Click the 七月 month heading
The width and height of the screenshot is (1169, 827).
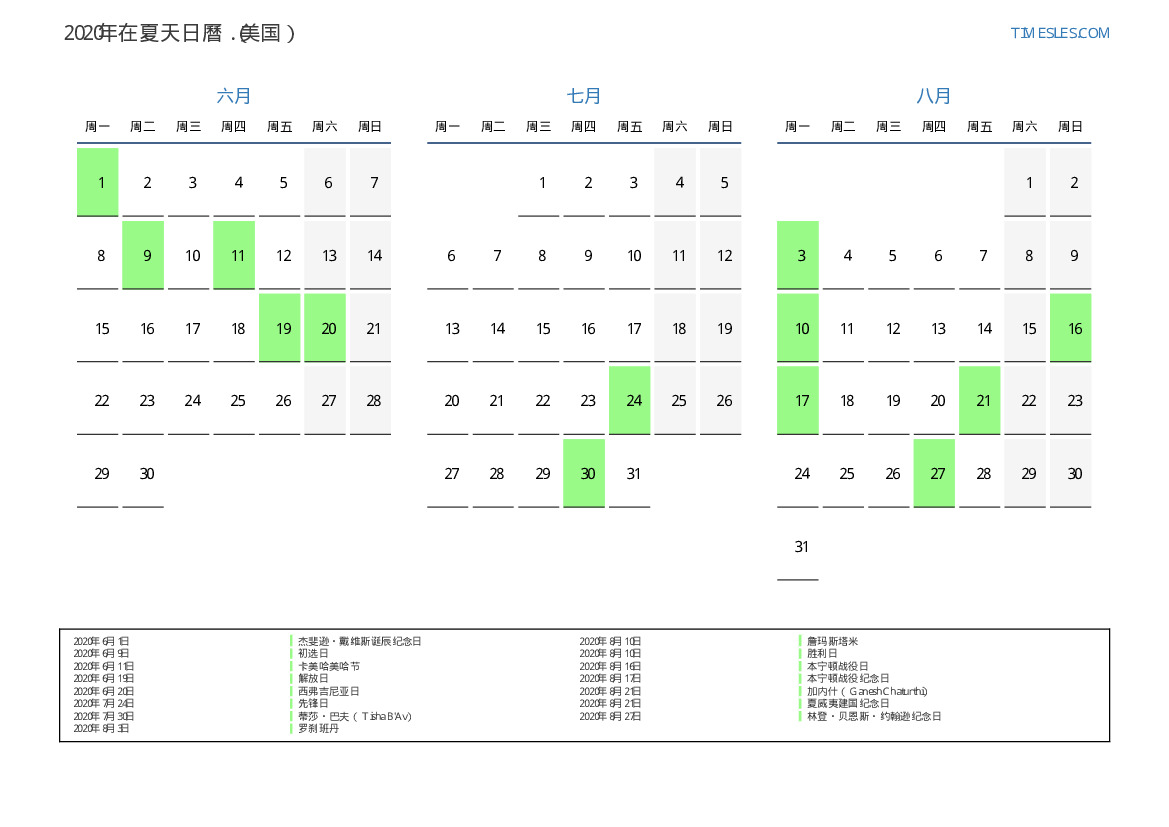pyautogui.click(x=584, y=96)
